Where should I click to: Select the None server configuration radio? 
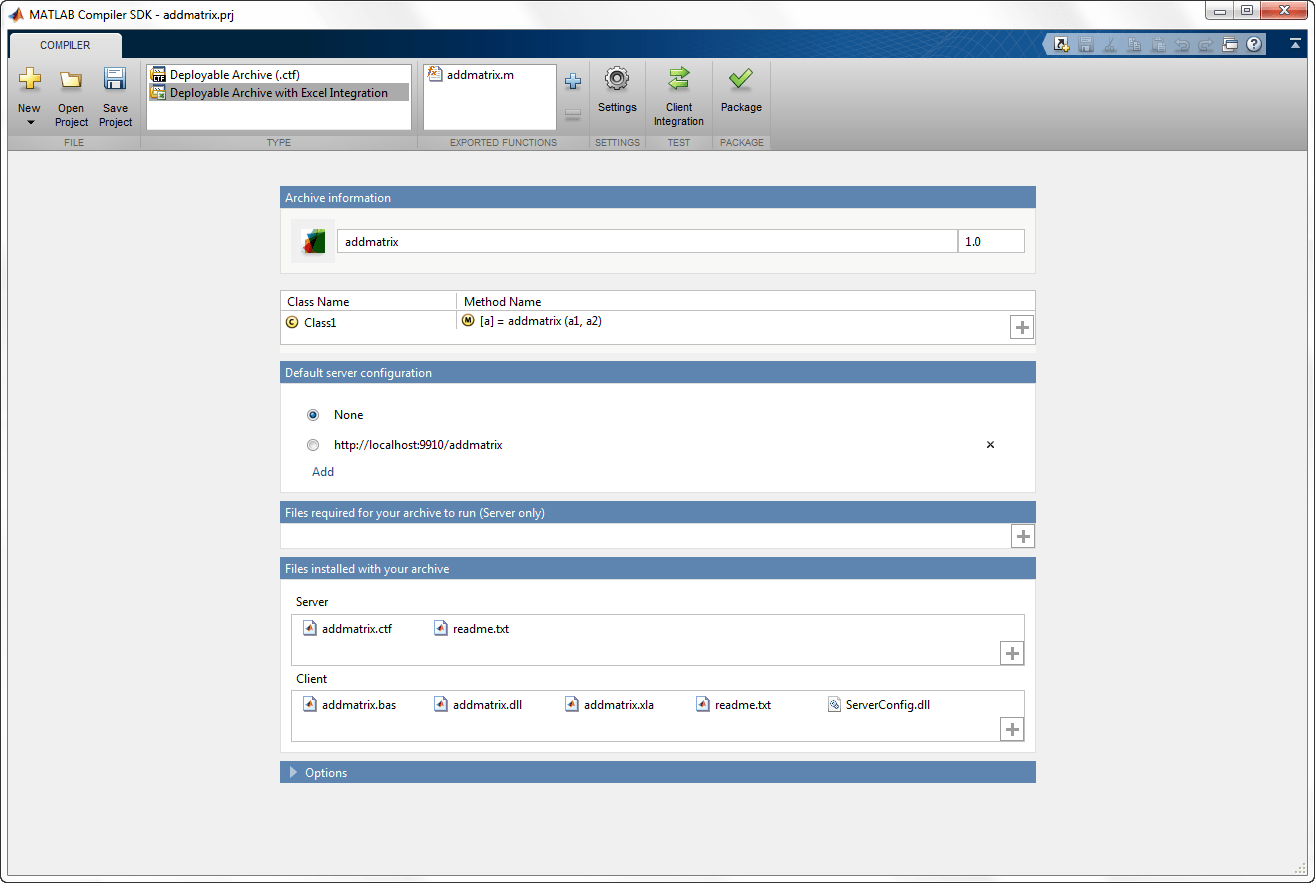tap(313, 415)
